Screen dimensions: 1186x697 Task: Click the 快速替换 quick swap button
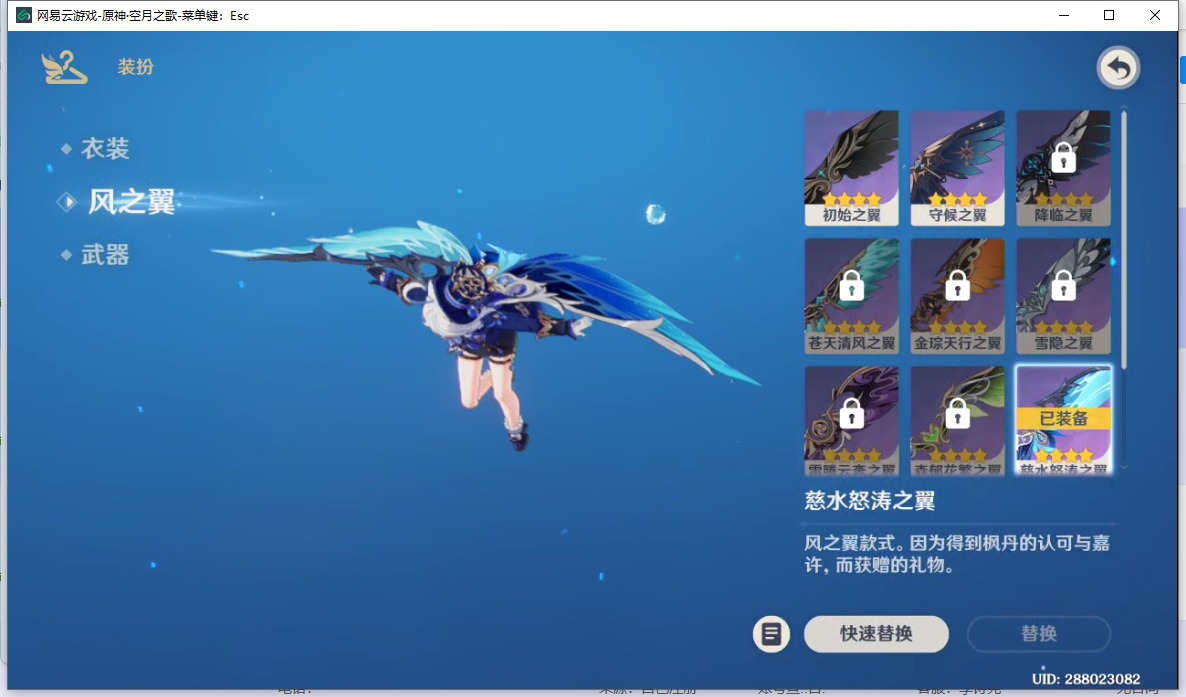pyautogui.click(x=876, y=634)
